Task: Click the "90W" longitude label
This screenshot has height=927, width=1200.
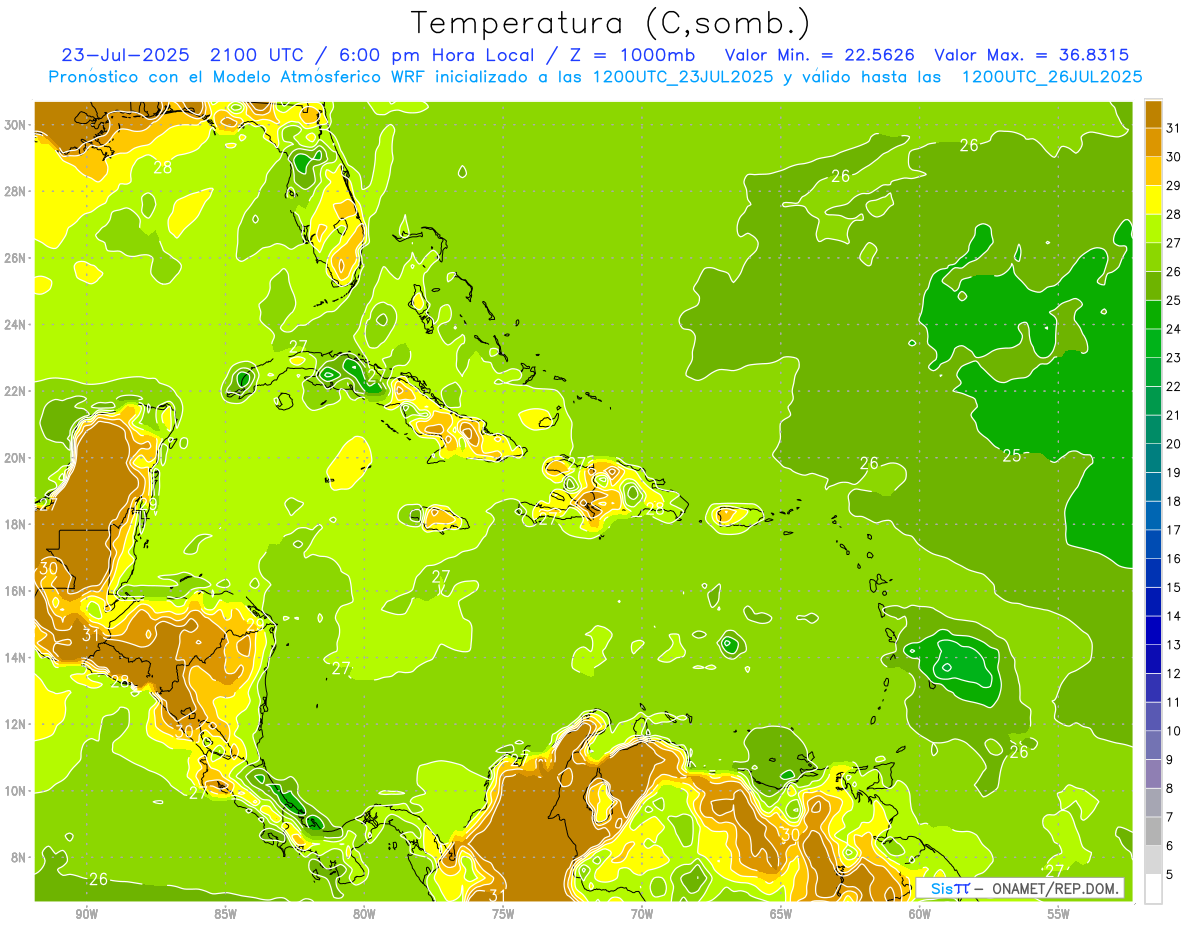Action: point(86,914)
